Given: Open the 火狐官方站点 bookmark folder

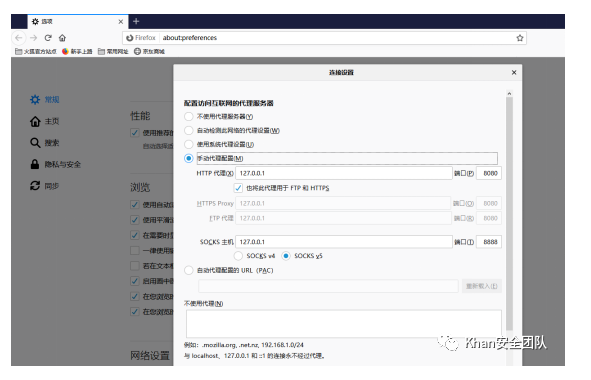Looking at the screenshot, I should 35,51.
